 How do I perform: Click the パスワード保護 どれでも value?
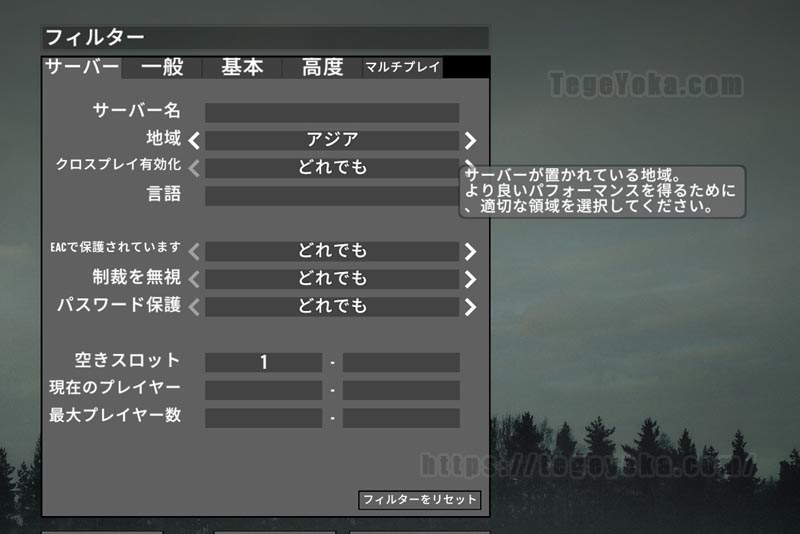332,307
